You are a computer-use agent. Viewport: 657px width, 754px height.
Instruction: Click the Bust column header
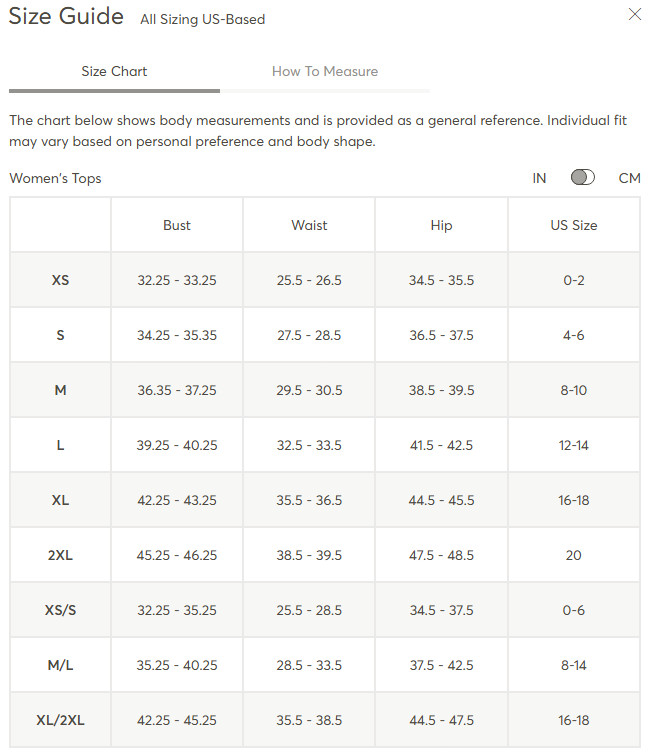pos(177,225)
